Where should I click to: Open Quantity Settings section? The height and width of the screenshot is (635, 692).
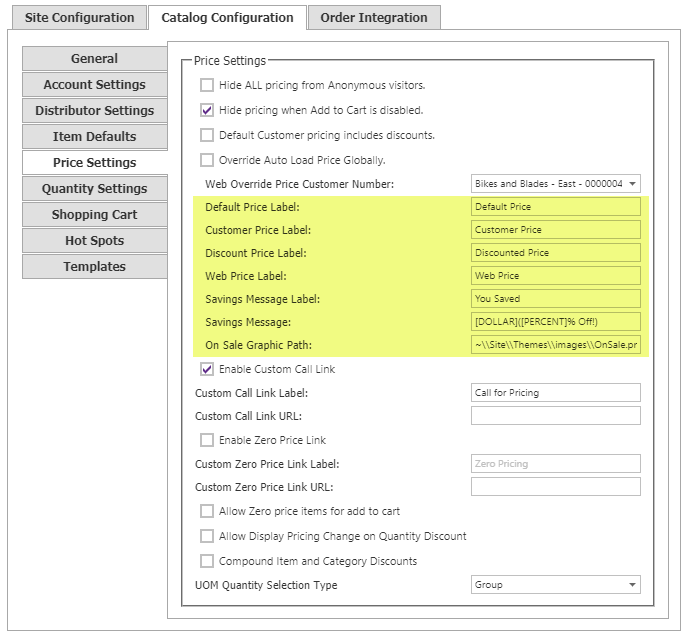94,189
